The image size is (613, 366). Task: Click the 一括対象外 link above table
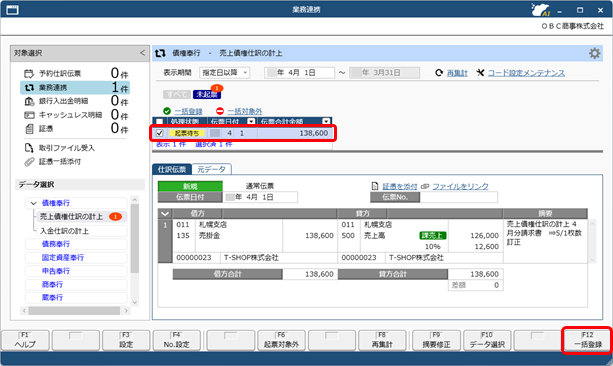pyautogui.click(x=245, y=111)
